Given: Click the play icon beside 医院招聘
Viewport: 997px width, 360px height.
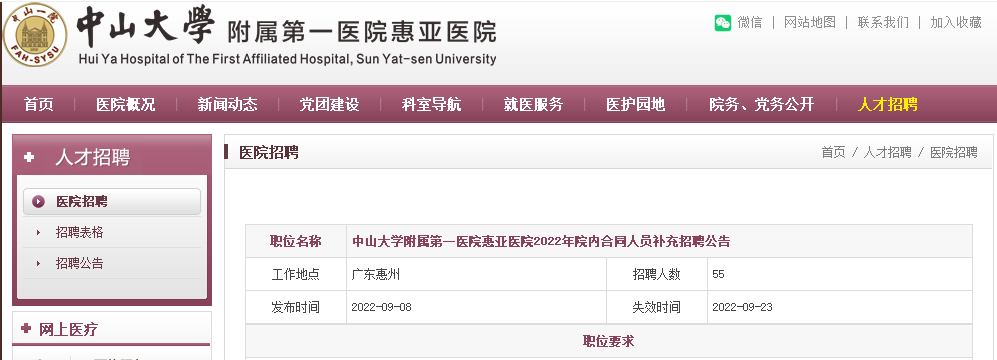Looking at the screenshot, I should click(38, 202).
